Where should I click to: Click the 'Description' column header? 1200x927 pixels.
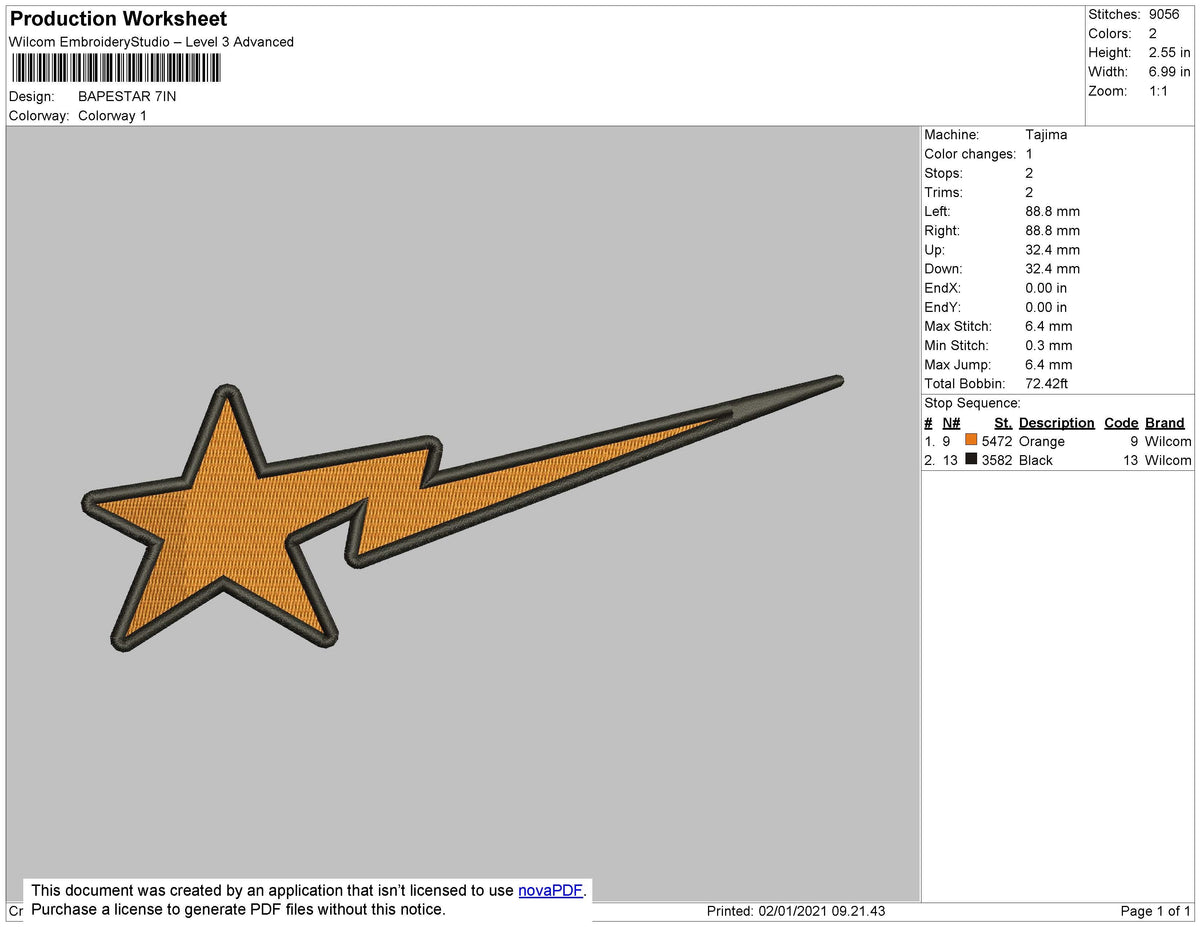1057,423
